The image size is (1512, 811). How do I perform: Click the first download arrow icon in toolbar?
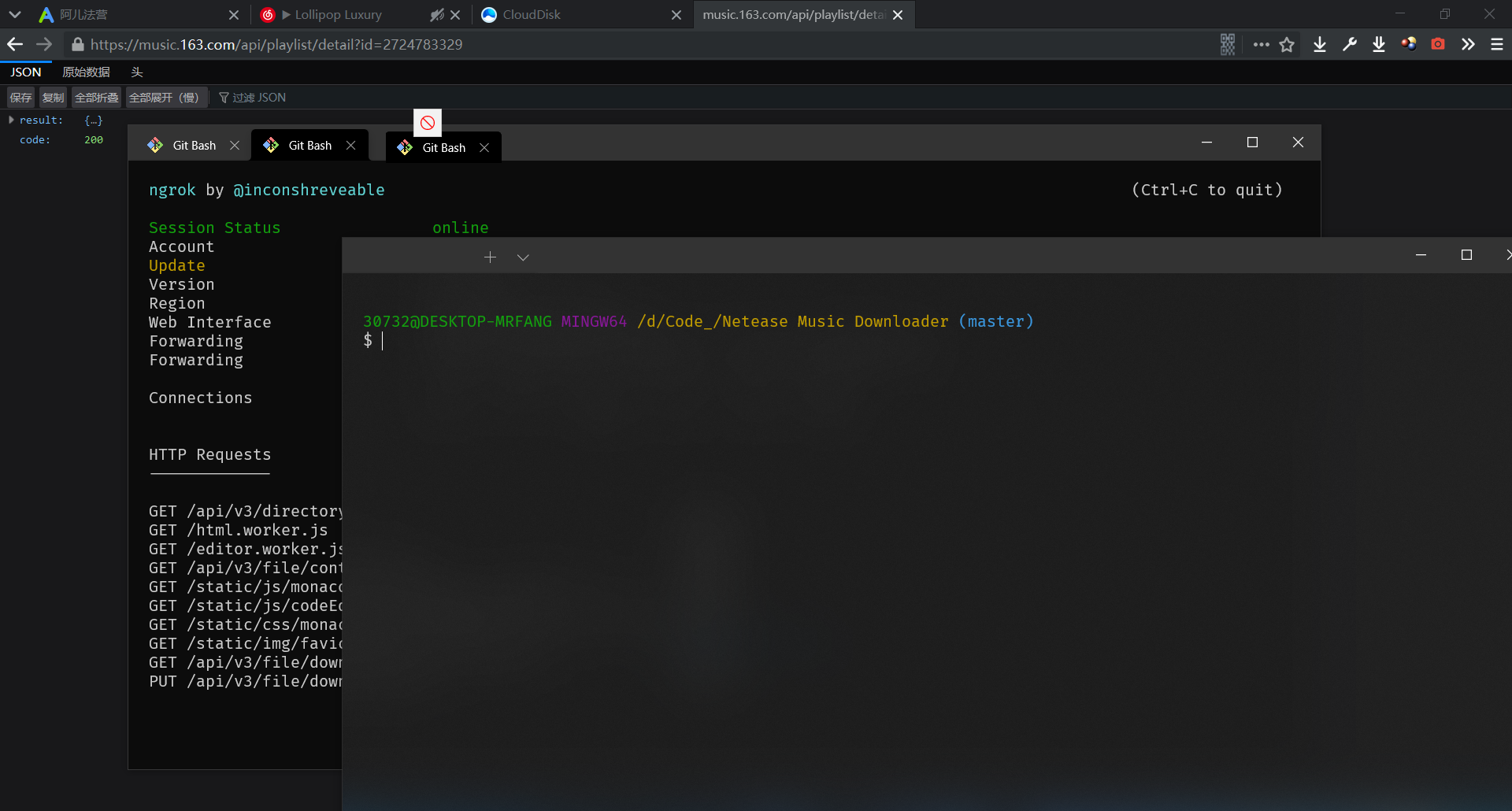click(x=1319, y=44)
